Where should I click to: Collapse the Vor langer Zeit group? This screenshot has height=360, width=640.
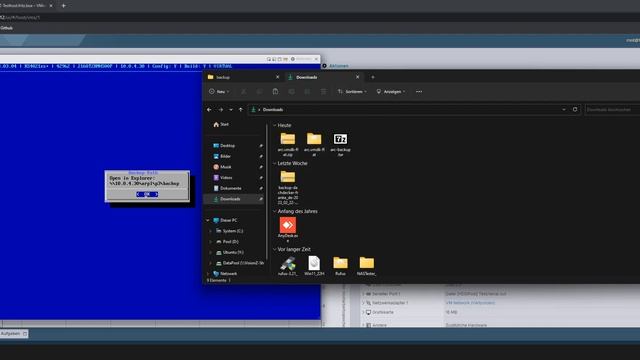point(275,249)
